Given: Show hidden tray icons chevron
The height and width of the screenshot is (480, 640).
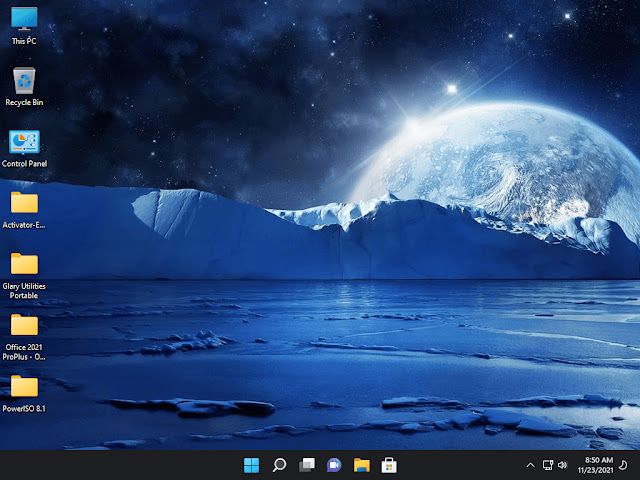Looking at the screenshot, I should [x=530, y=465].
